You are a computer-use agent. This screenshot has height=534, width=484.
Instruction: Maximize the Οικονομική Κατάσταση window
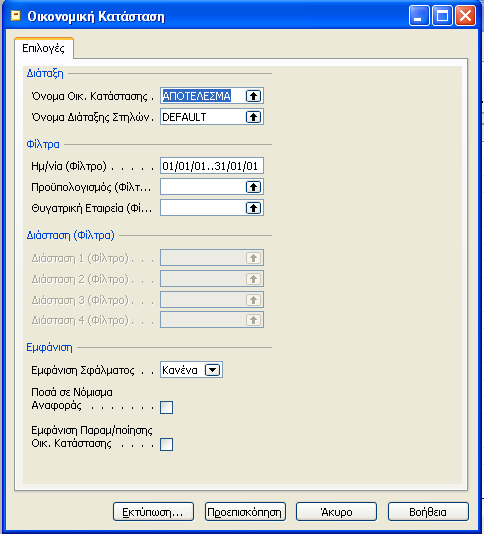(x=442, y=15)
